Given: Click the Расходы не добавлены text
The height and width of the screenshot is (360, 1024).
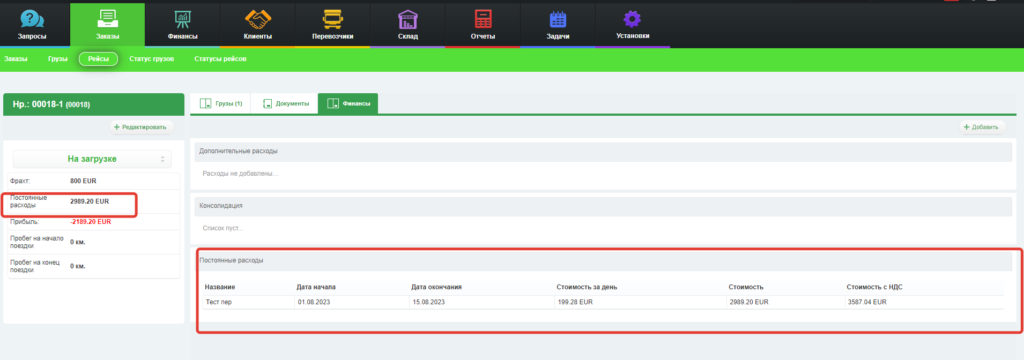Looking at the screenshot, I should pos(240,173).
